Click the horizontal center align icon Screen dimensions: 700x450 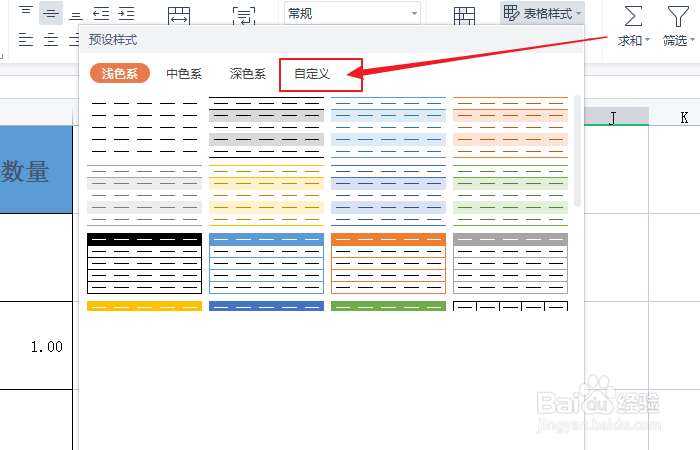tap(51, 39)
